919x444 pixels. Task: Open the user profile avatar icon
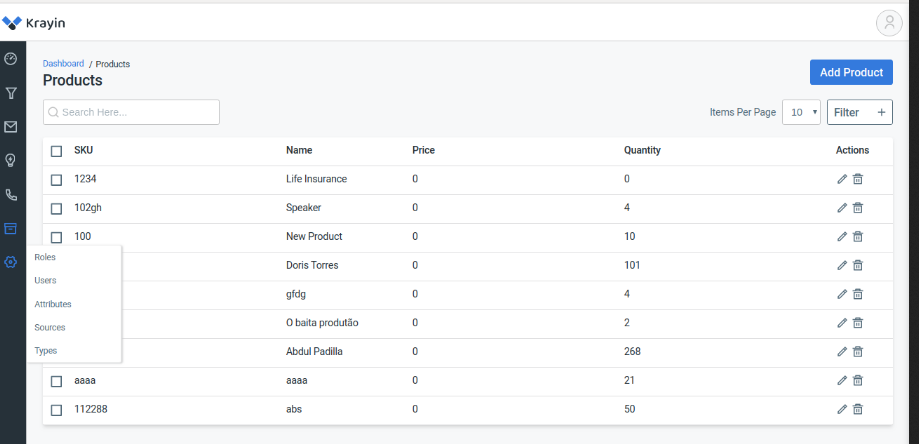pos(889,23)
